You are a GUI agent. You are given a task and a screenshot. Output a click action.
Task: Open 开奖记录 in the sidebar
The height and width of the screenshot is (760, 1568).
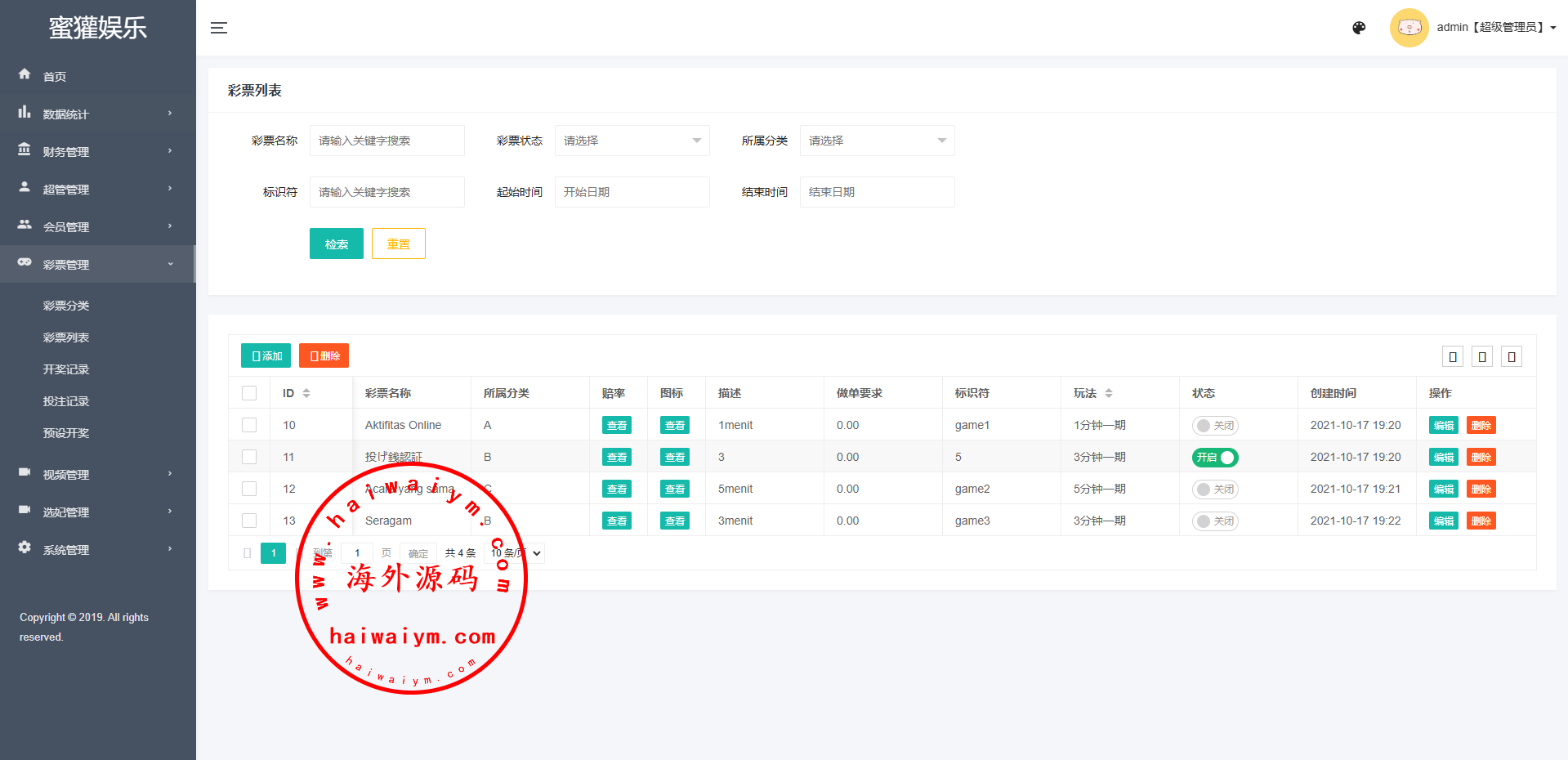(66, 369)
